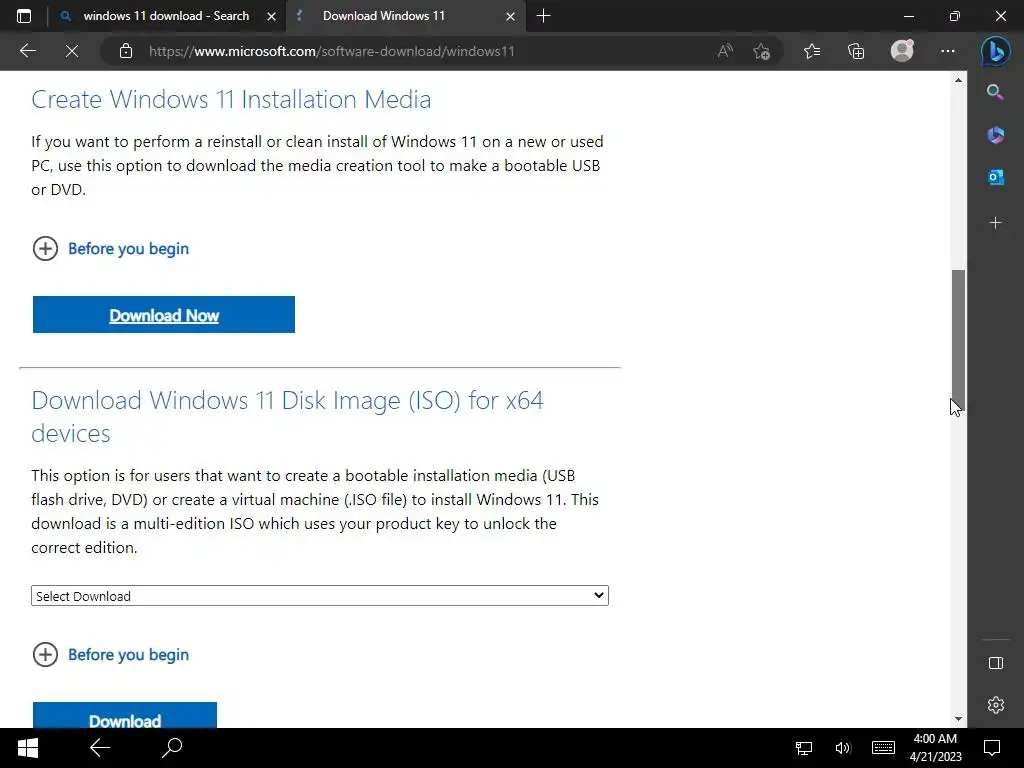1024x768 pixels.
Task: Click the Download Windows 11 Disk Image heading
Action: pos(287,417)
